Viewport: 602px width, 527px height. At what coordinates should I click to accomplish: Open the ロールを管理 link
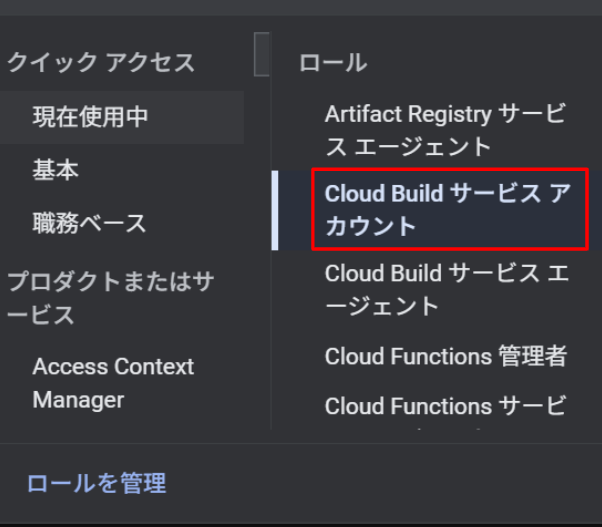click(96, 484)
